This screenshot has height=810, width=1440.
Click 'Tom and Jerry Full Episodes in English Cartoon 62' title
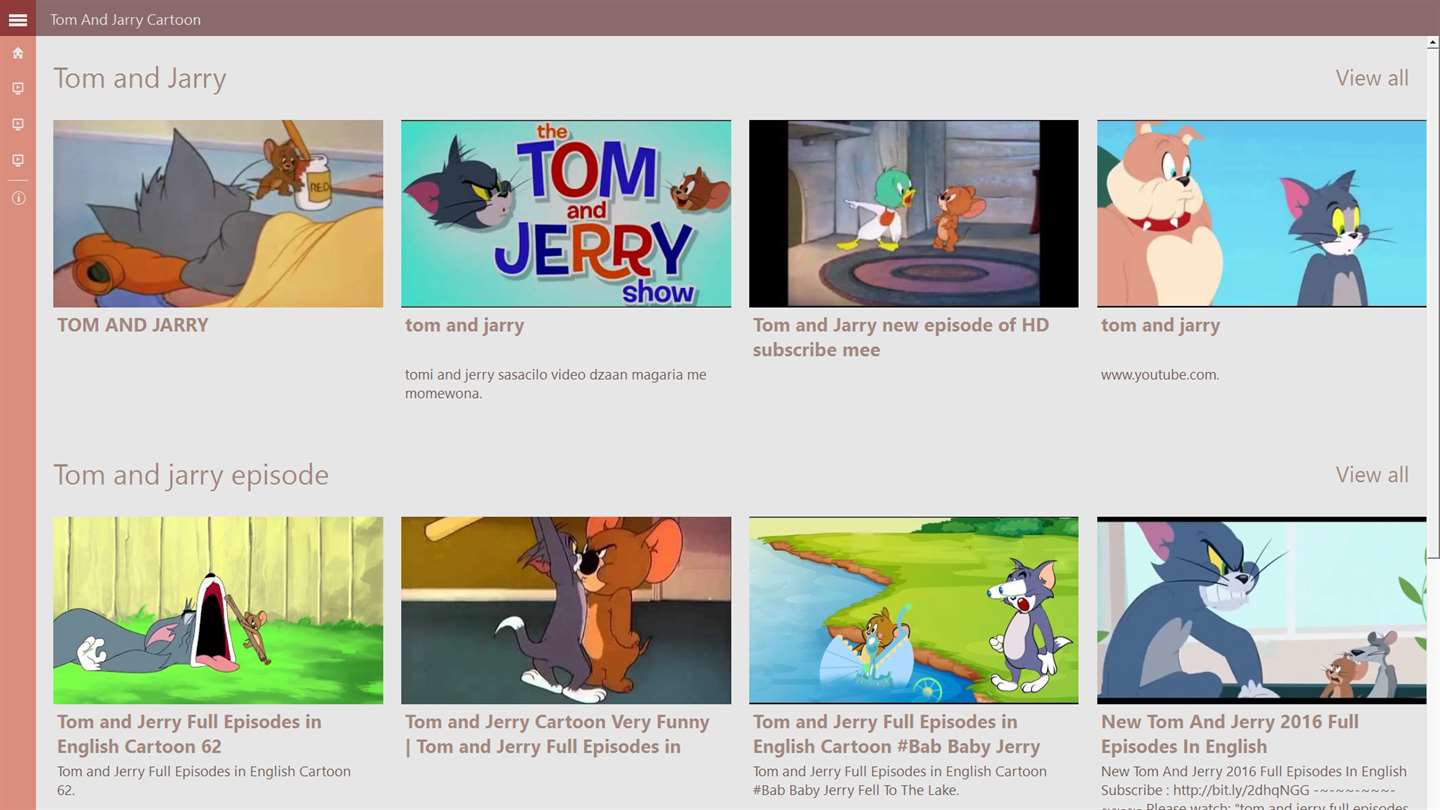pyautogui.click(x=189, y=734)
